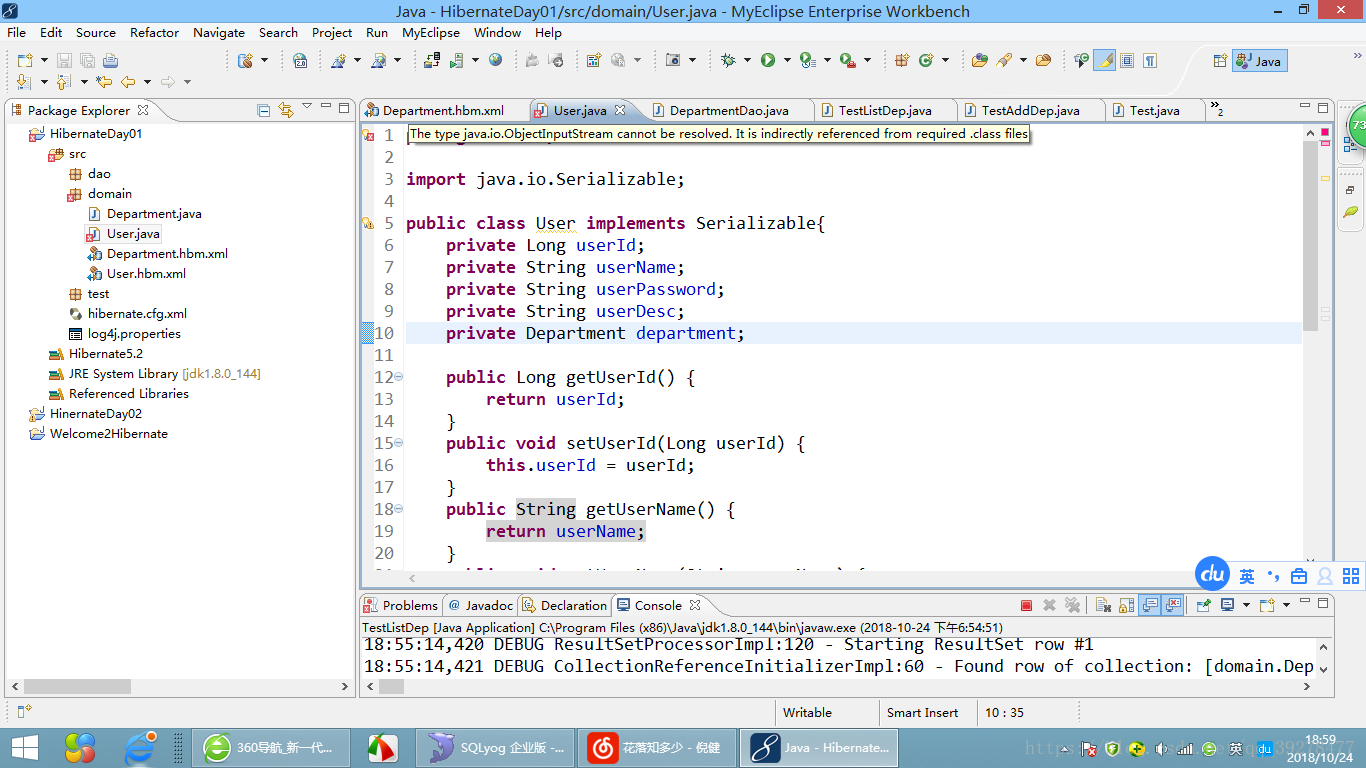Toggle Show Console When Standard Out Changes

[1150, 605]
